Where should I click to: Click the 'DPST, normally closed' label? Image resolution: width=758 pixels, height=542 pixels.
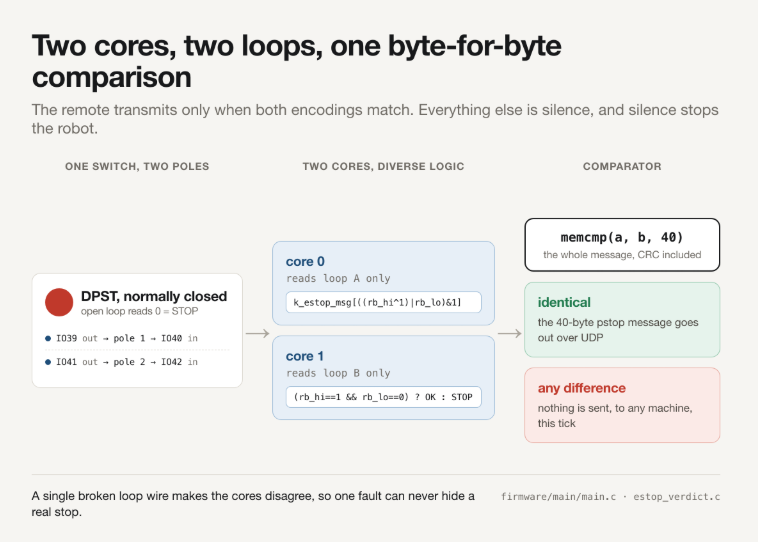154,296
